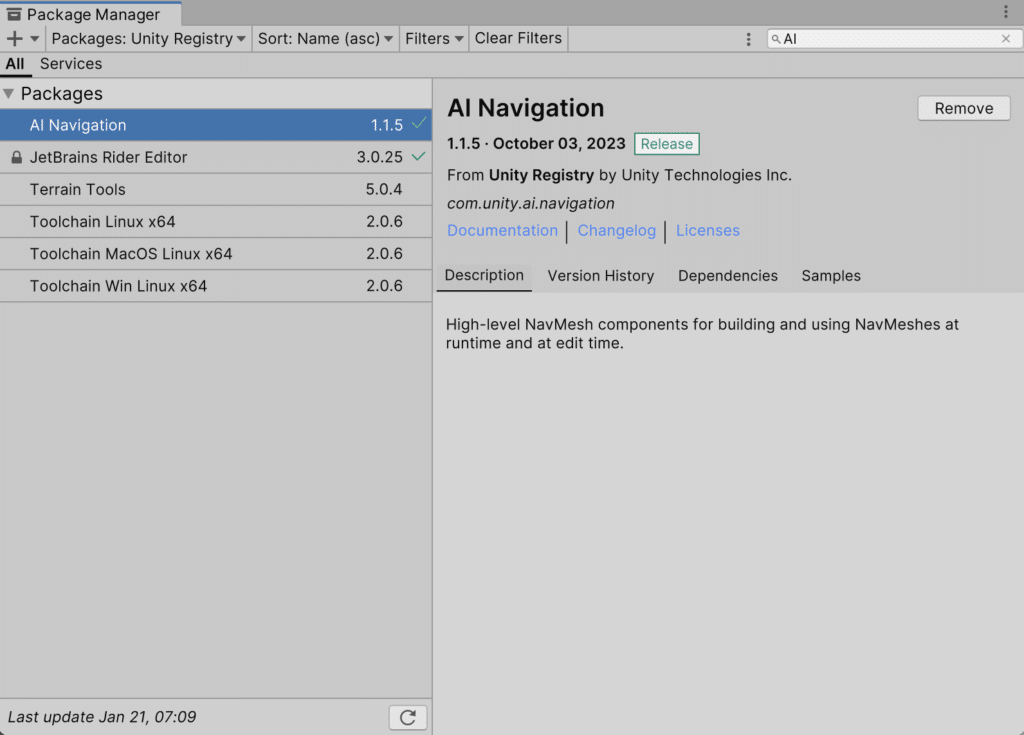Click the refresh package list icon
The width and height of the screenshot is (1024, 735).
coord(407,717)
